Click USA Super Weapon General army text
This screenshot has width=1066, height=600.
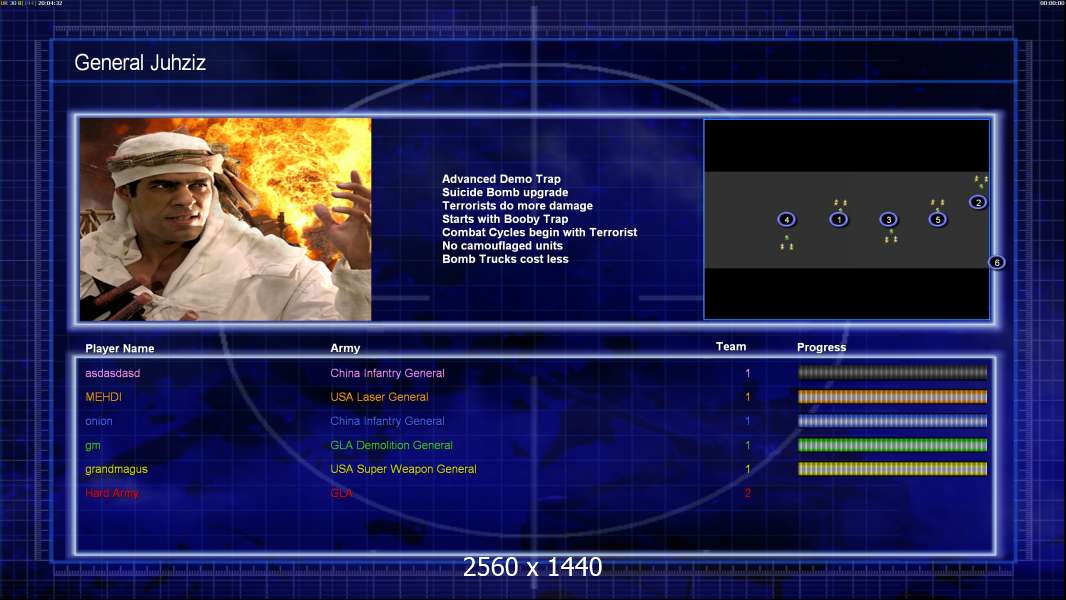coord(403,469)
